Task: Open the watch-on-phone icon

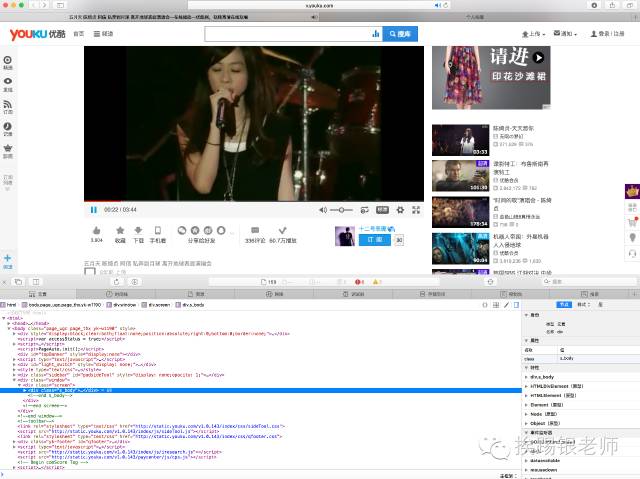Action: click(158, 231)
